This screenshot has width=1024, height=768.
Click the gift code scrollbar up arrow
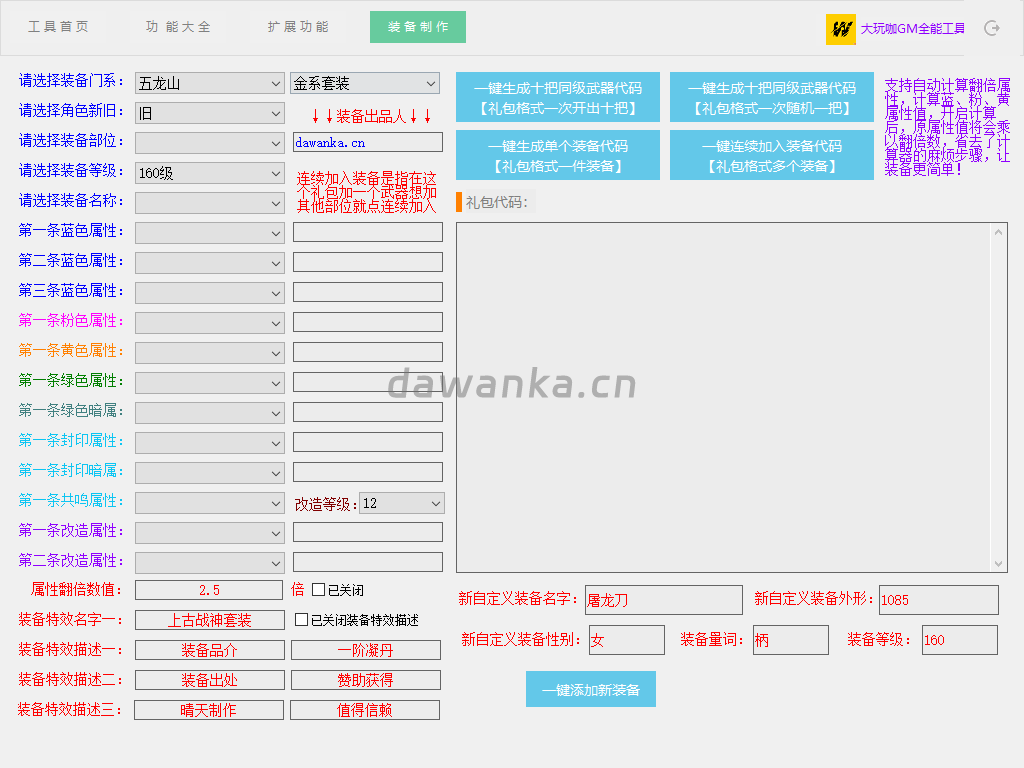[999, 232]
